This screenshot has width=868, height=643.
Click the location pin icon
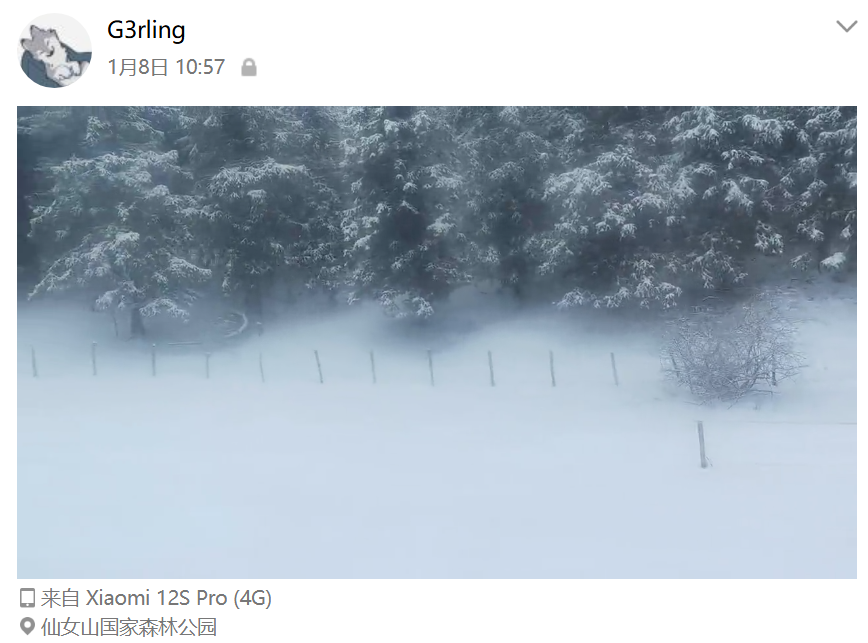pyautogui.click(x=27, y=626)
